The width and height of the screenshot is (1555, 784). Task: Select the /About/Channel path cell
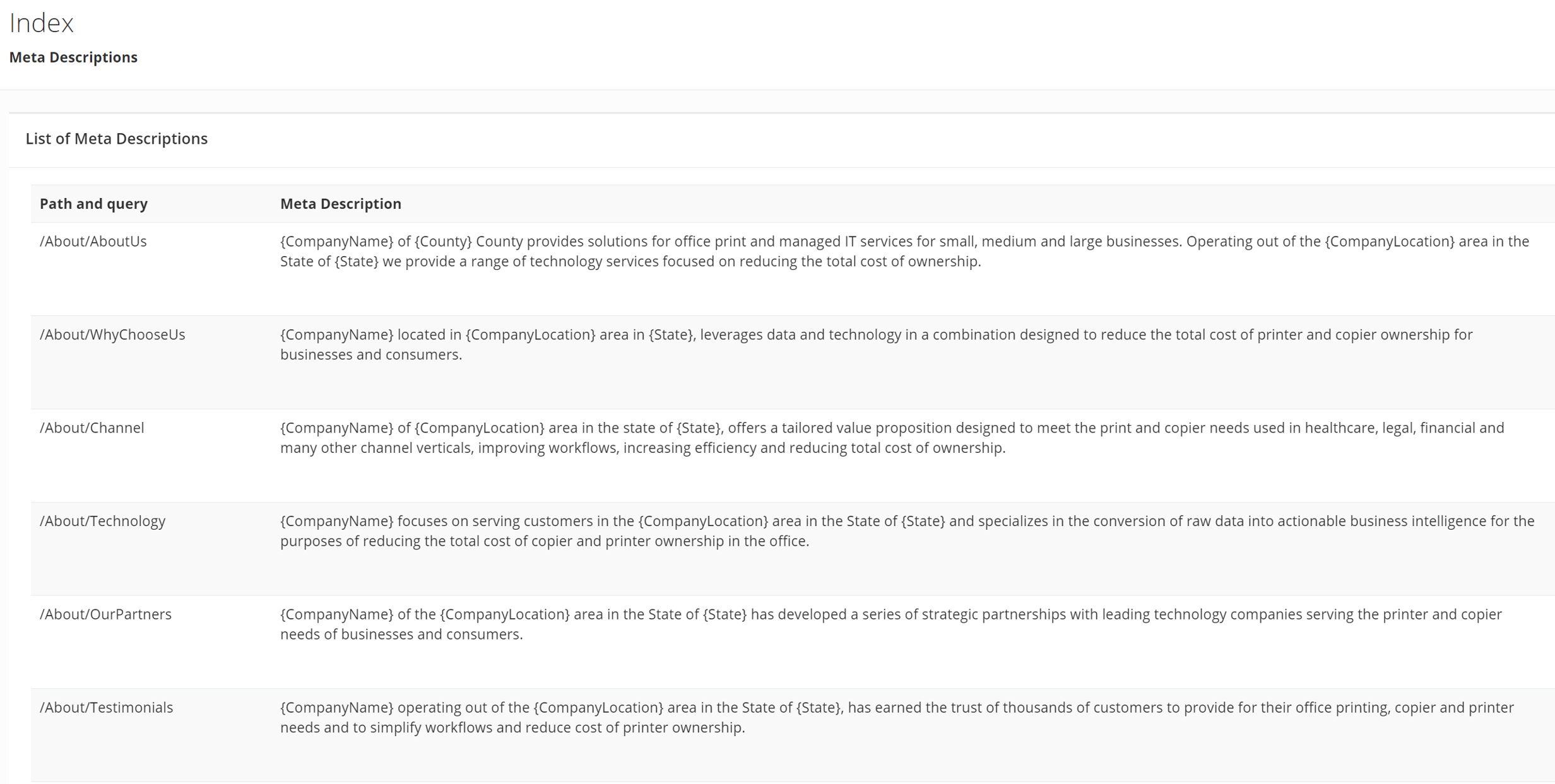pyautogui.click(x=92, y=428)
